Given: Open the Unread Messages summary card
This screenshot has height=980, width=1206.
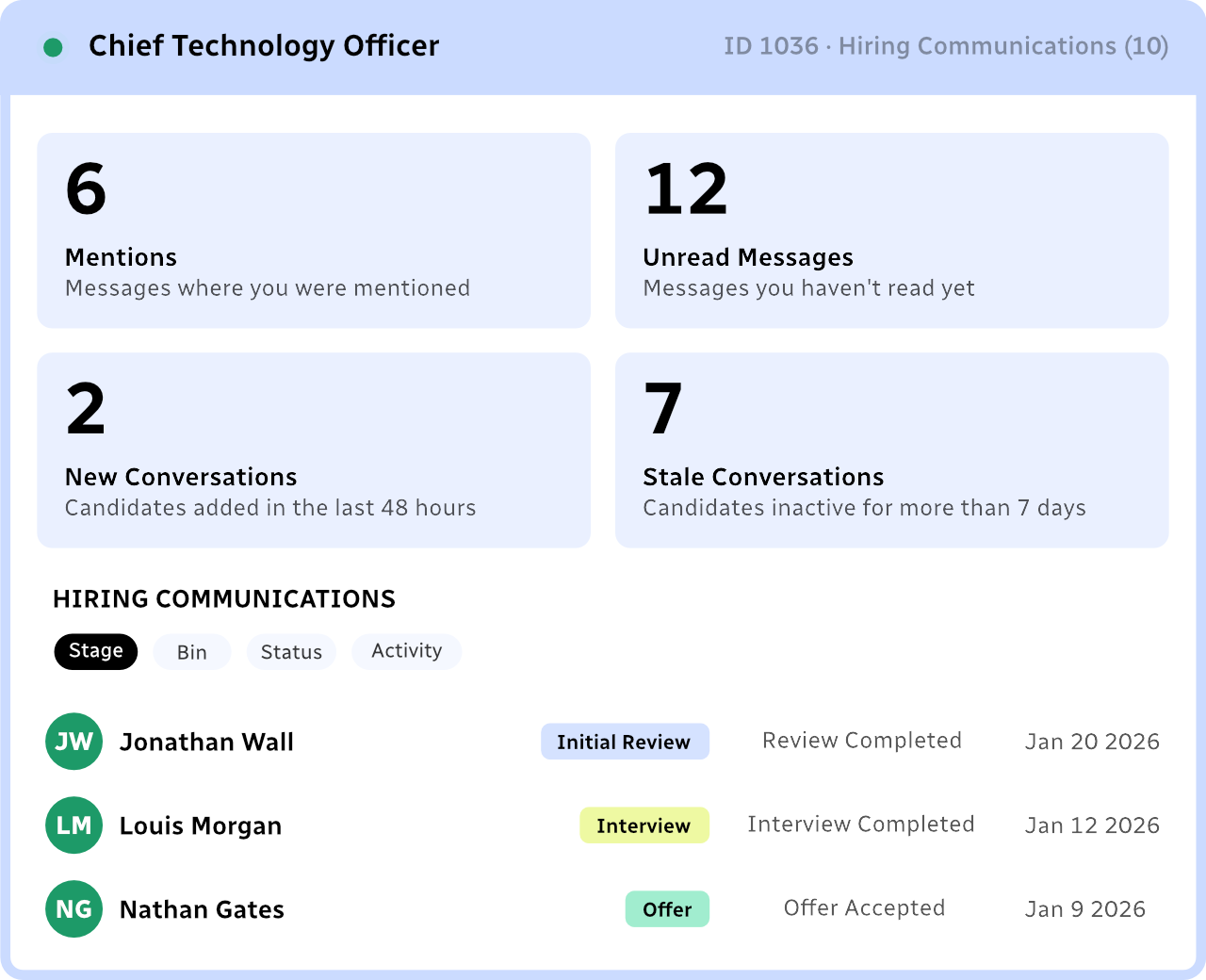Looking at the screenshot, I should click(x=892, y=231).
